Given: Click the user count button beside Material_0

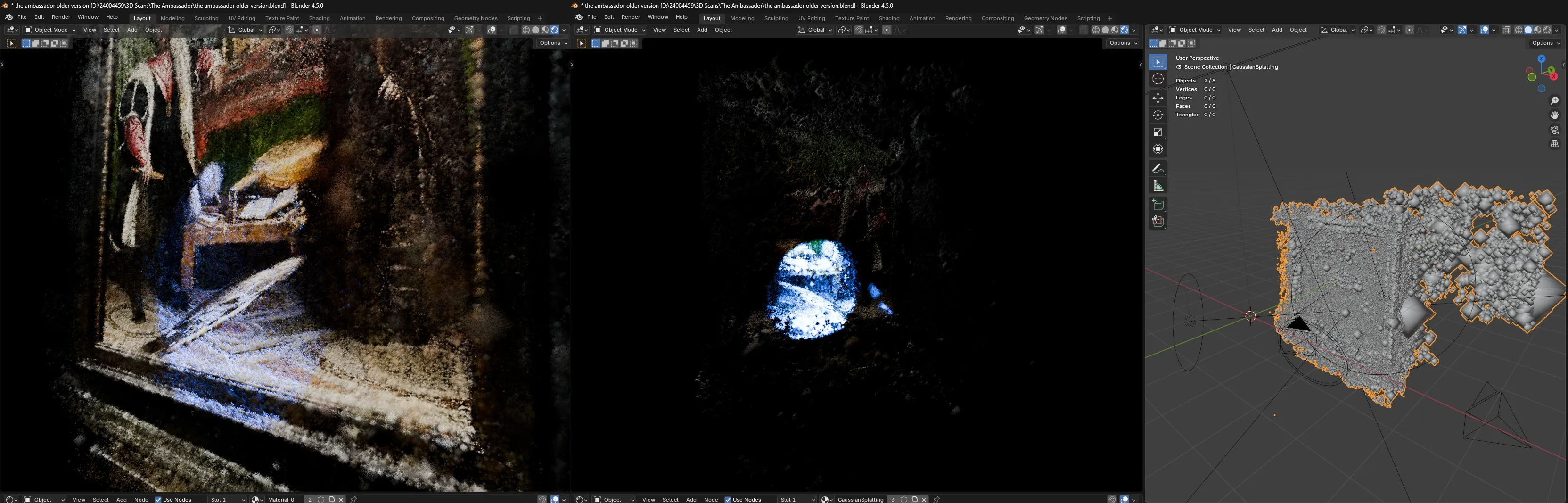Looking at the screenshot, I should [309, 499].
